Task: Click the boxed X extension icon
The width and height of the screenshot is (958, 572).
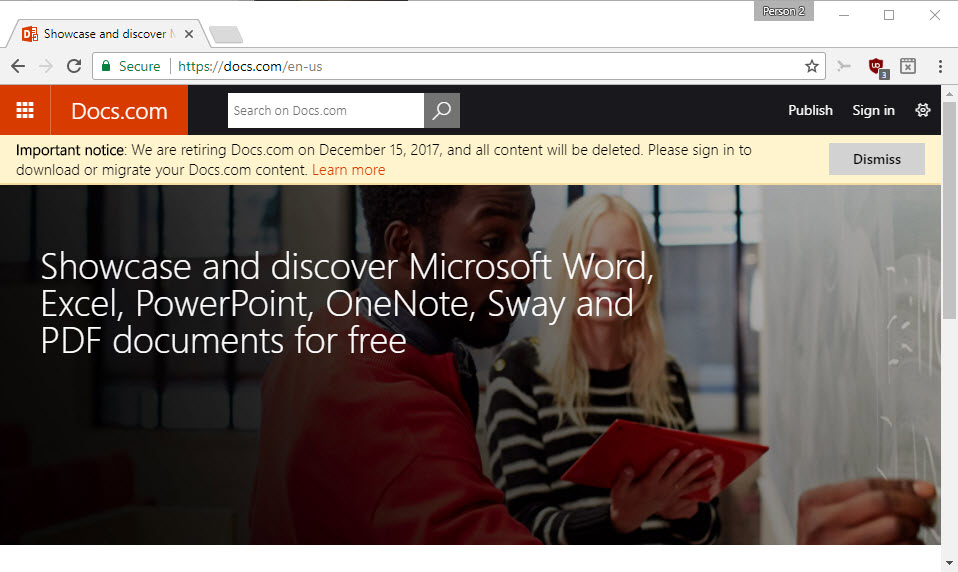Action: click(x=908, y=66)
